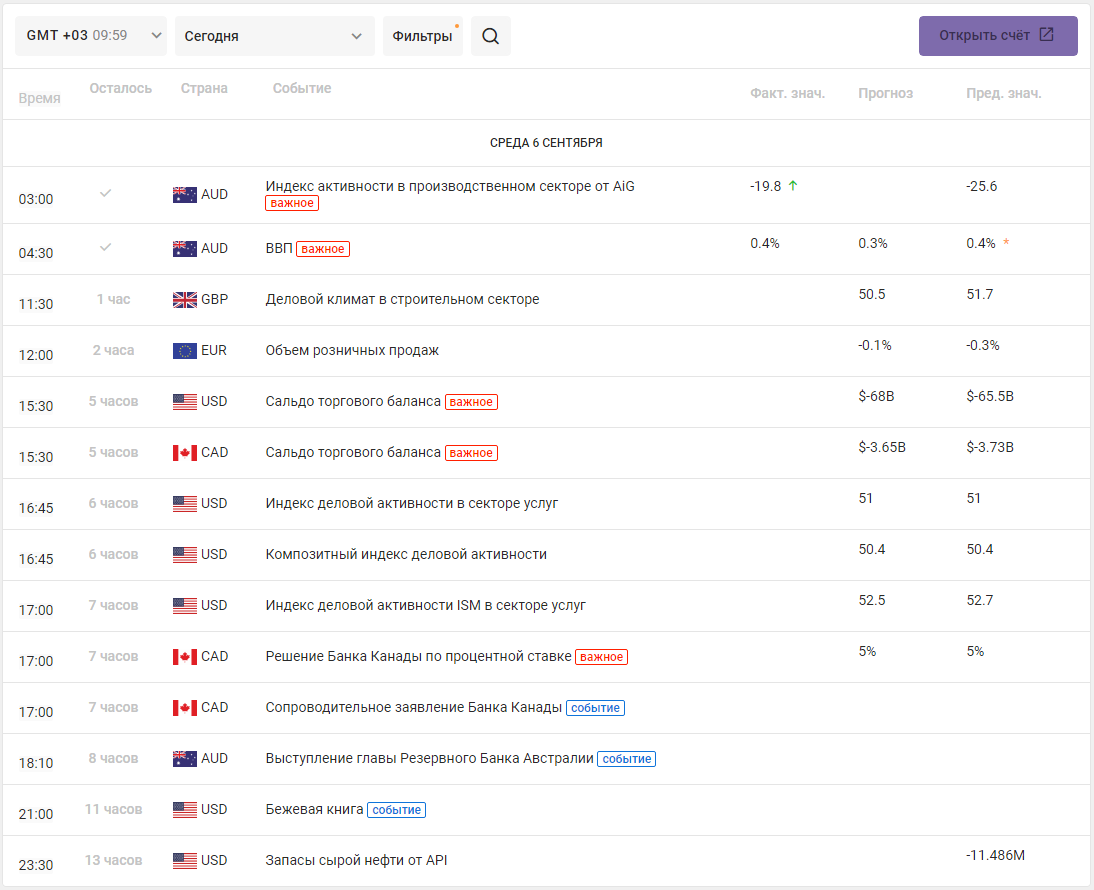Click the forecast value 52.5
This screenshot has width=1094, height=890.
[871, 601]
